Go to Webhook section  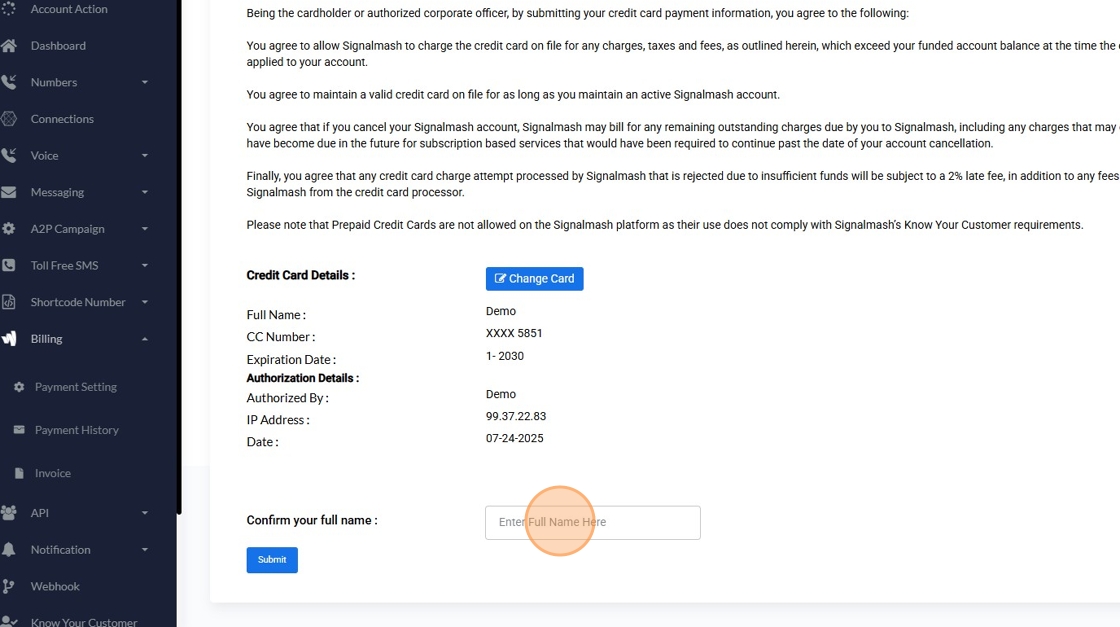click(x=55, y=587)
